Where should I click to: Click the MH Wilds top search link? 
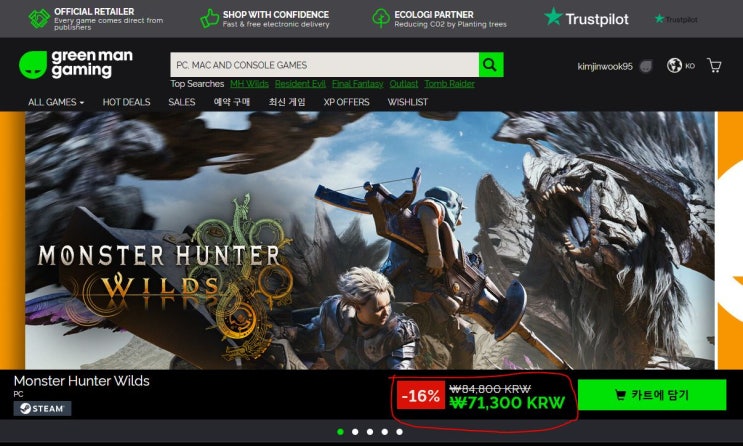tap(249, 84)
